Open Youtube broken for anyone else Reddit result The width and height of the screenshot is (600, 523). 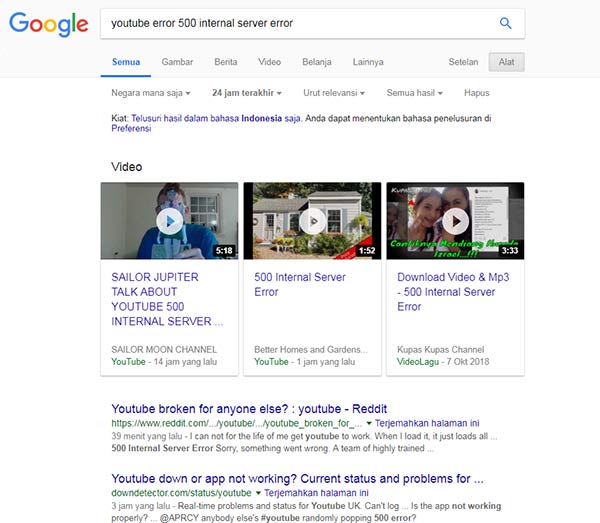tap(249, 409)
